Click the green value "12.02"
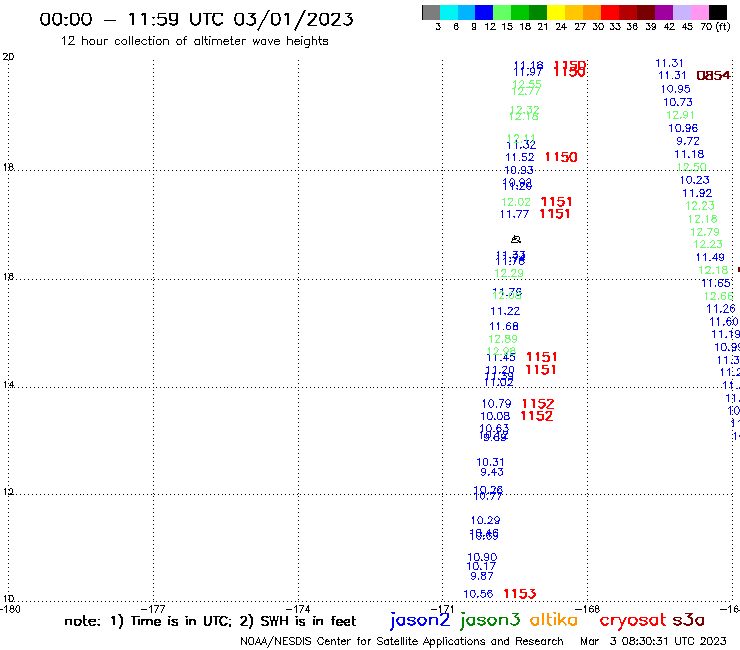This screenshot has width=740, height=650. (516, 202)
